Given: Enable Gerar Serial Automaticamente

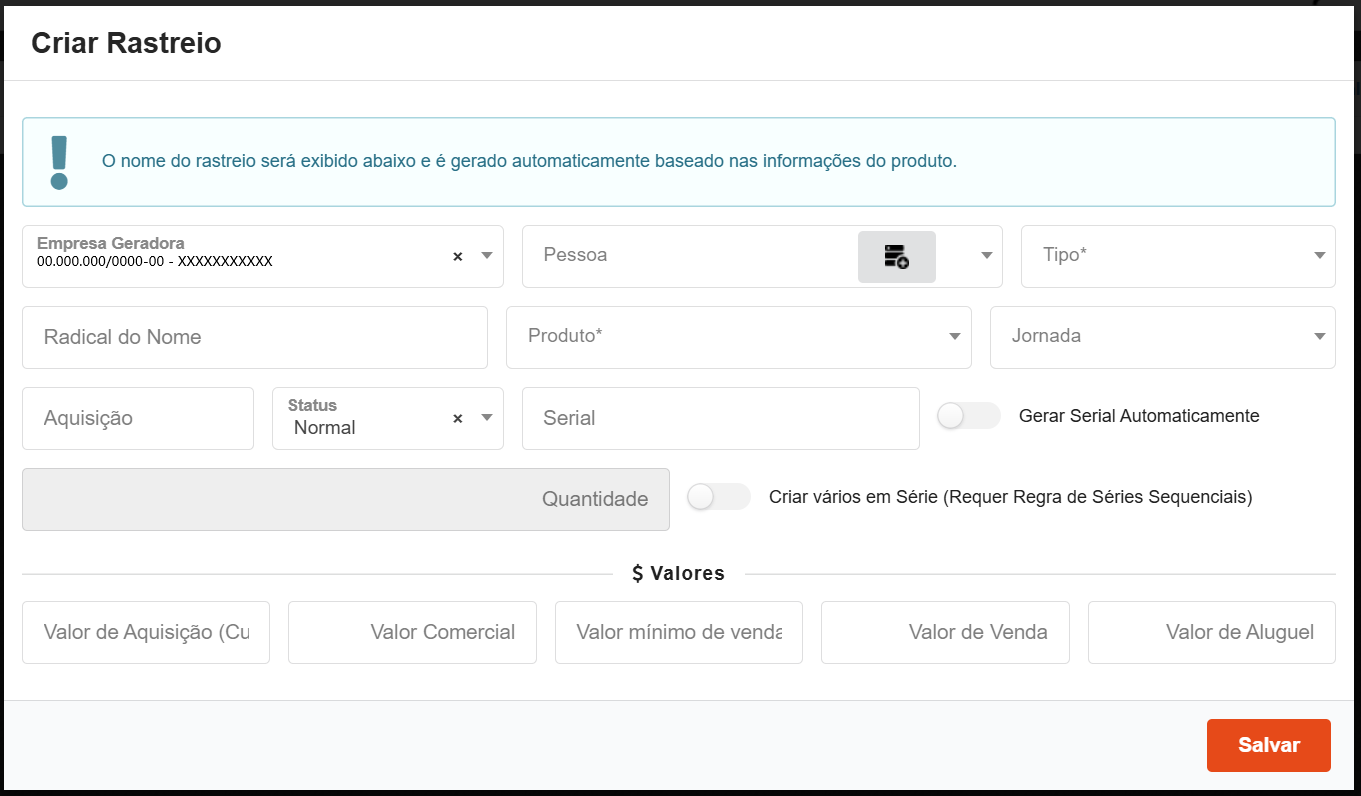Looking at the screenshot, I should tap(968, 414).
